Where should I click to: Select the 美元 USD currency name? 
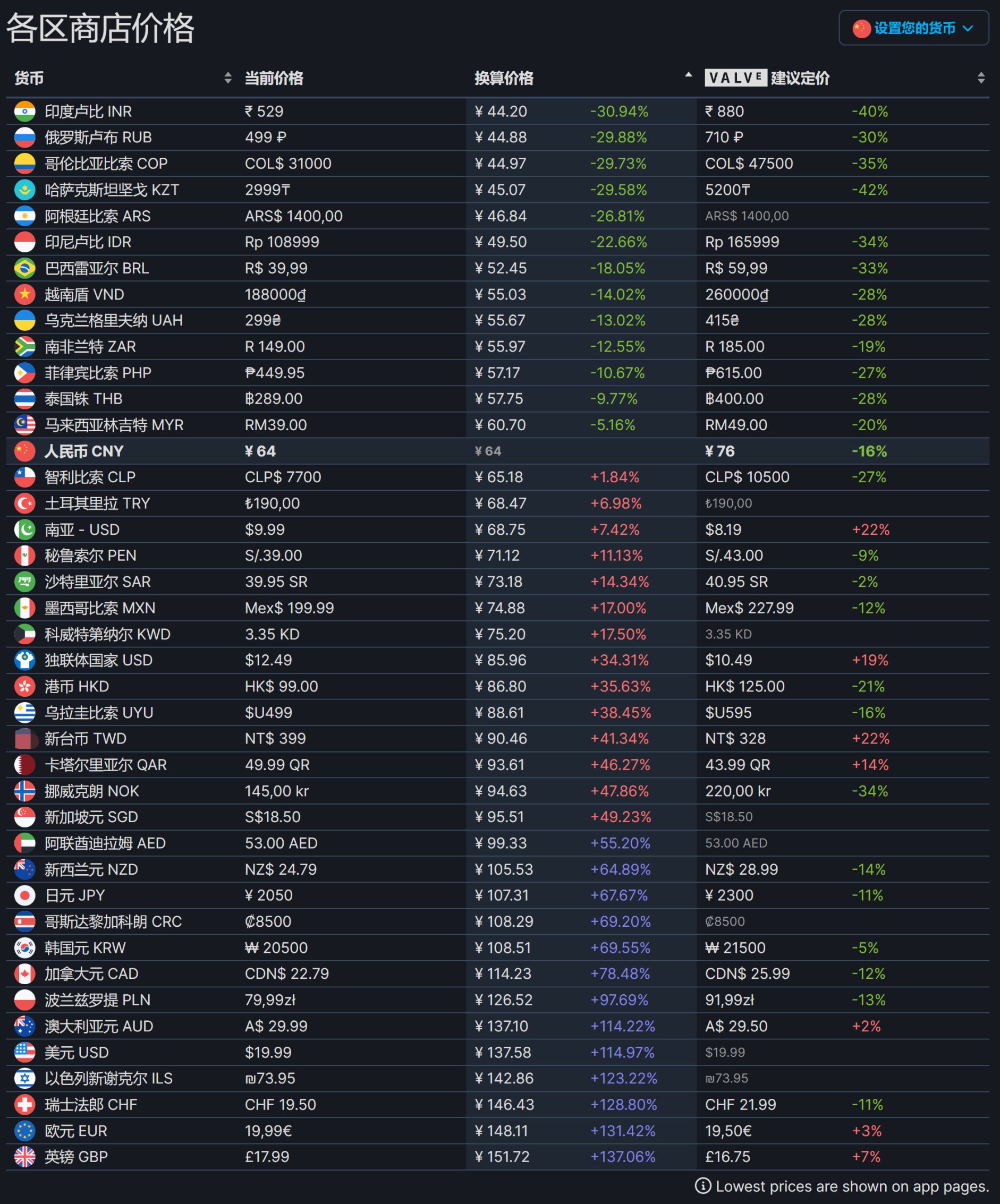[x=77, y=1053]
